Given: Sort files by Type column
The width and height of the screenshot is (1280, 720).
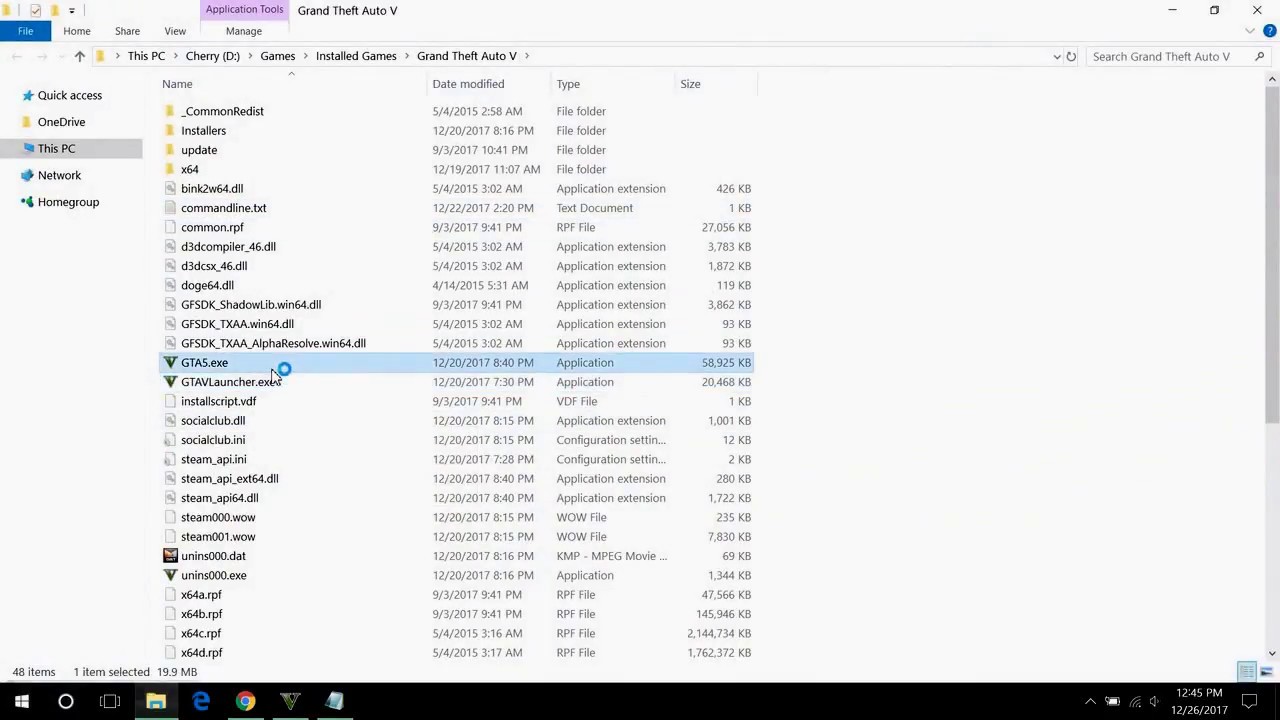Looking at the screenshot, I should point(614,84).
